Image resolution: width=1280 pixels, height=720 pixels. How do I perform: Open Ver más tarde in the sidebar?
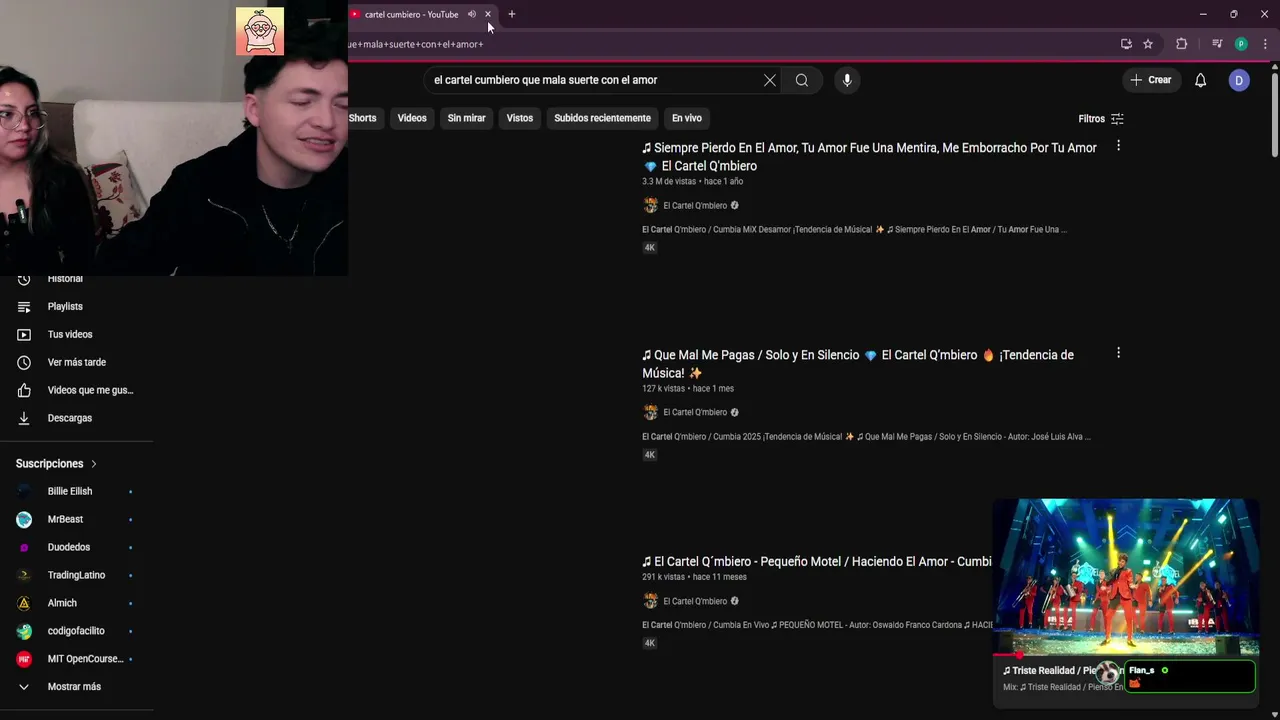(76, 363)
